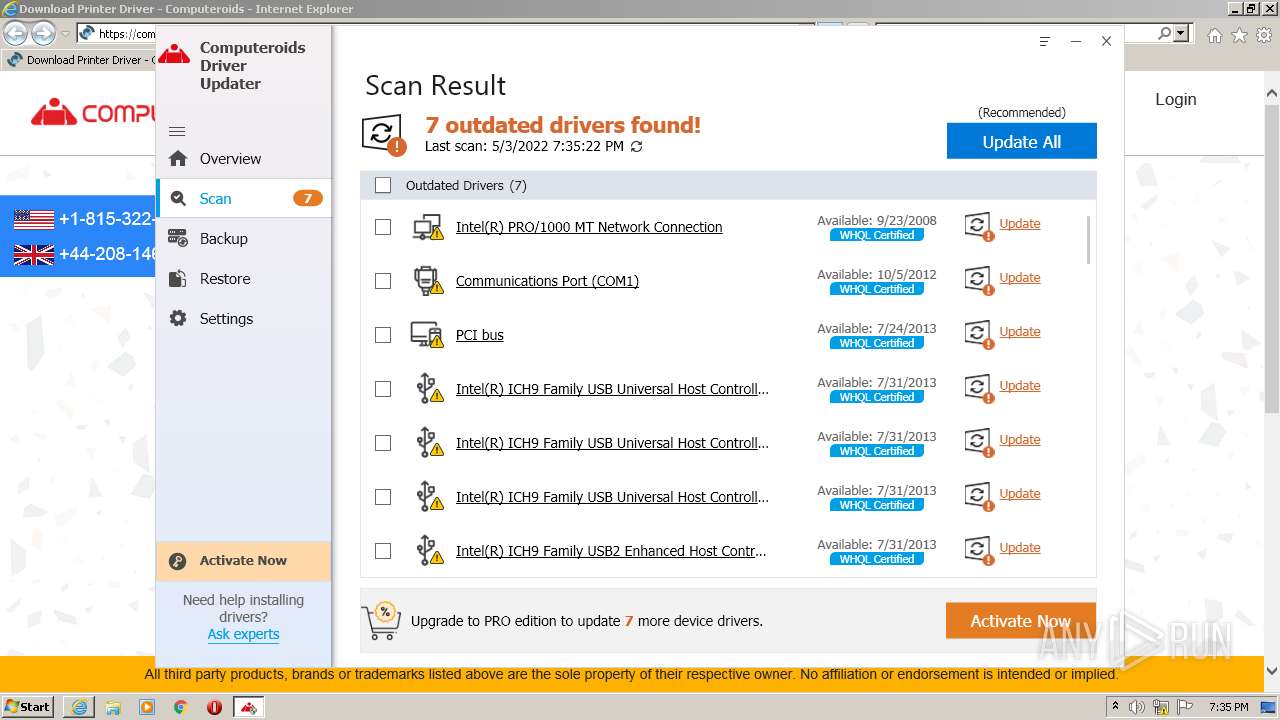This screenshot has width=1280, height=720.
Task: Open the IE search dropdown arrow
Action: click(1181, 33)
